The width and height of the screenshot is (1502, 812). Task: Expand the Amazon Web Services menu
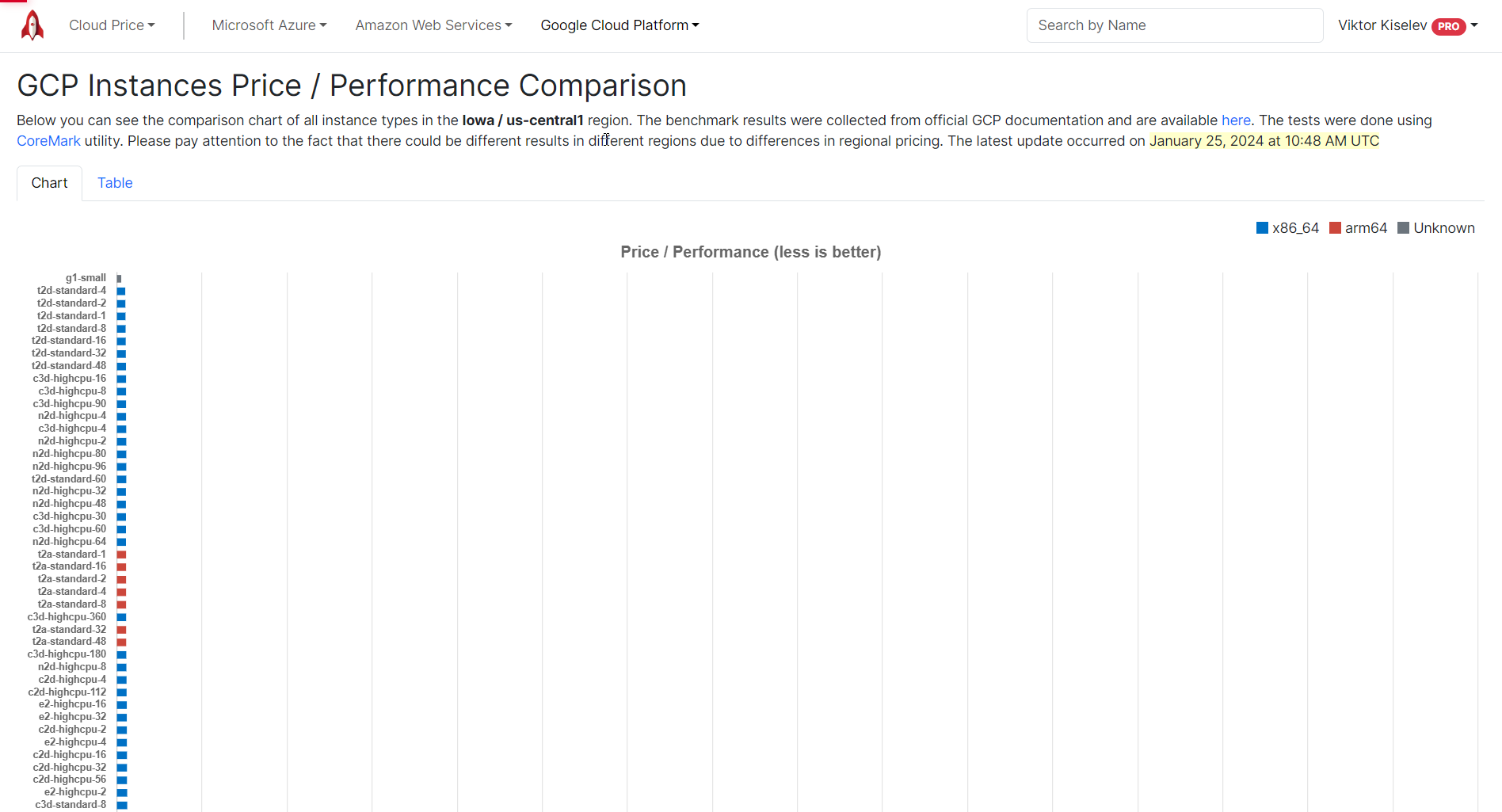tap(433, 25)
